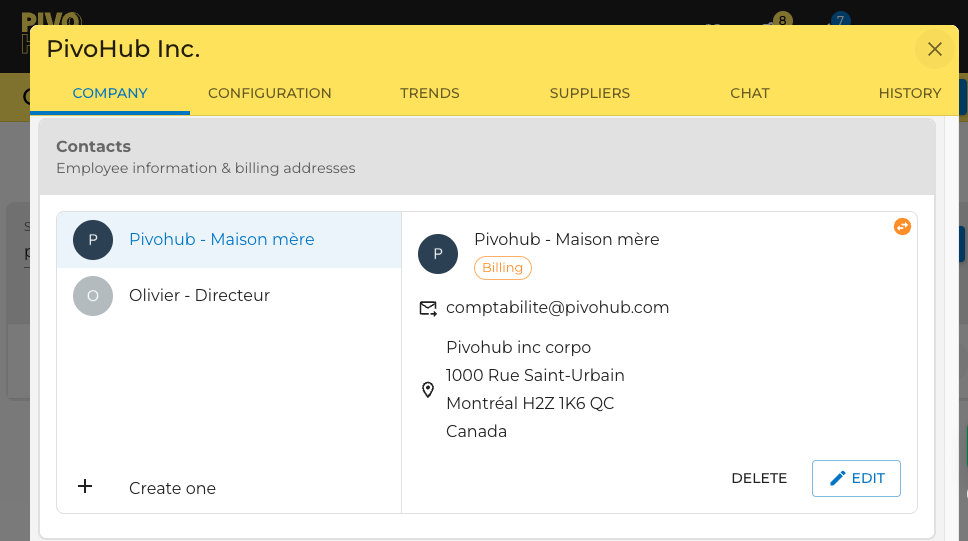Click the gray O avatar for Olivier

click(x=93, y=296)
